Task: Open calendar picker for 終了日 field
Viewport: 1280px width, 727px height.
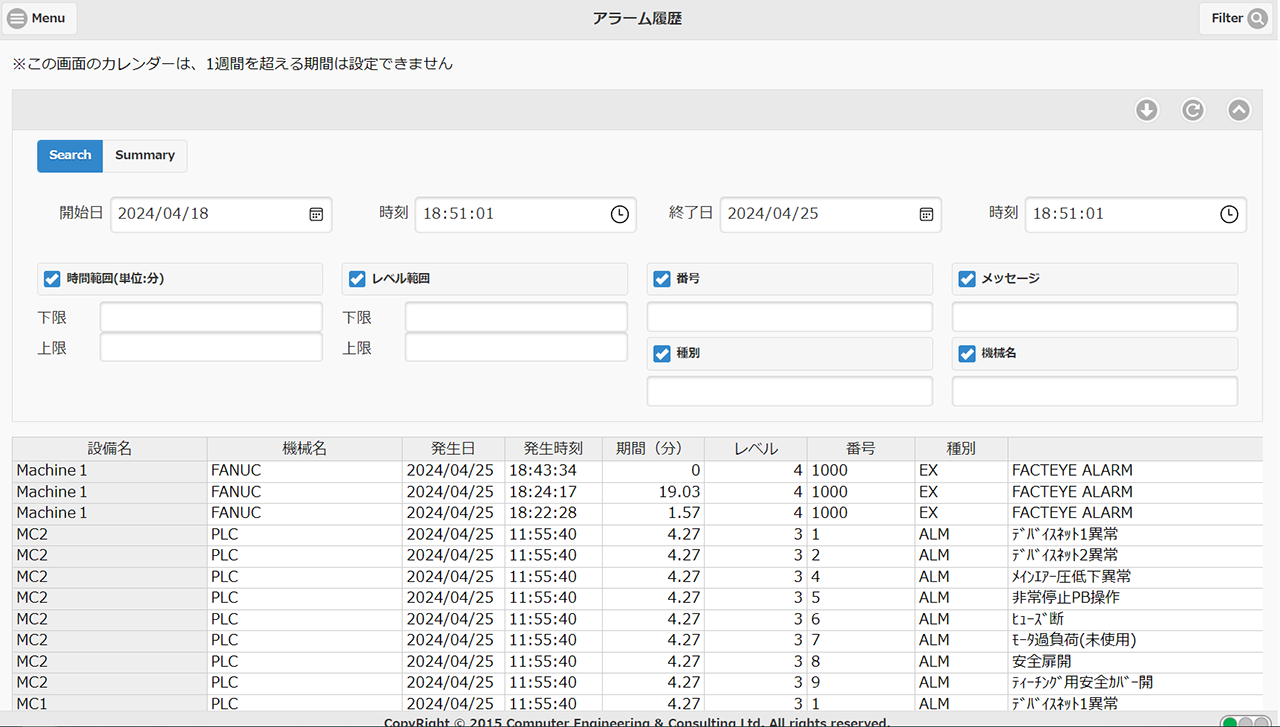Action: (x=926, y=214)
